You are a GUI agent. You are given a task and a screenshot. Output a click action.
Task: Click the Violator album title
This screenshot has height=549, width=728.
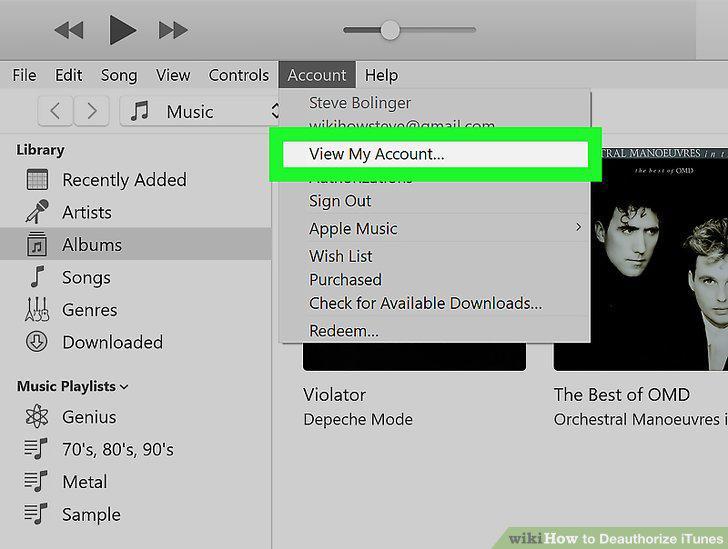pyautogui.click(x=334, y=395)
